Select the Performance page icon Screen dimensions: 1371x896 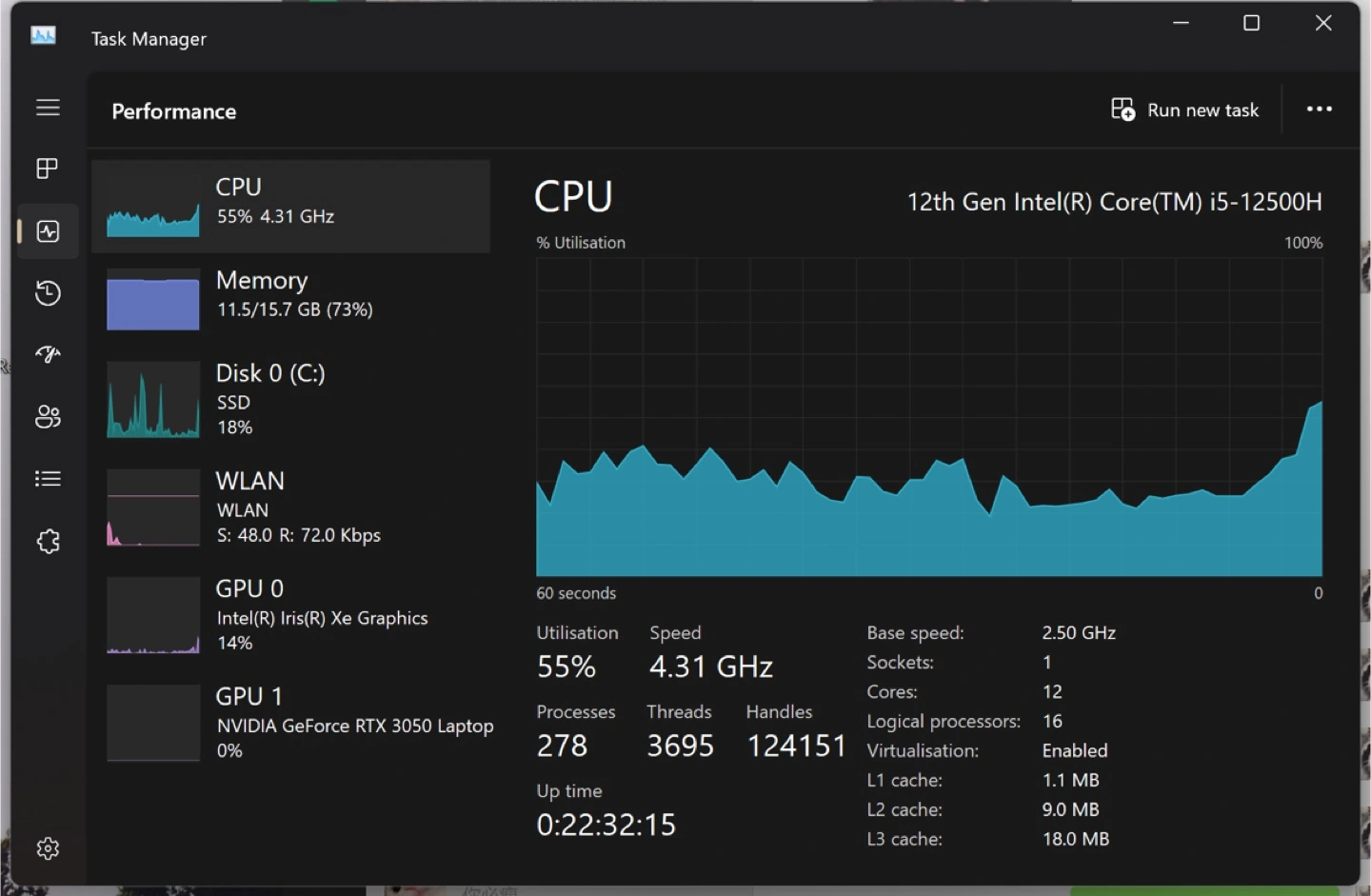(48, 231)
